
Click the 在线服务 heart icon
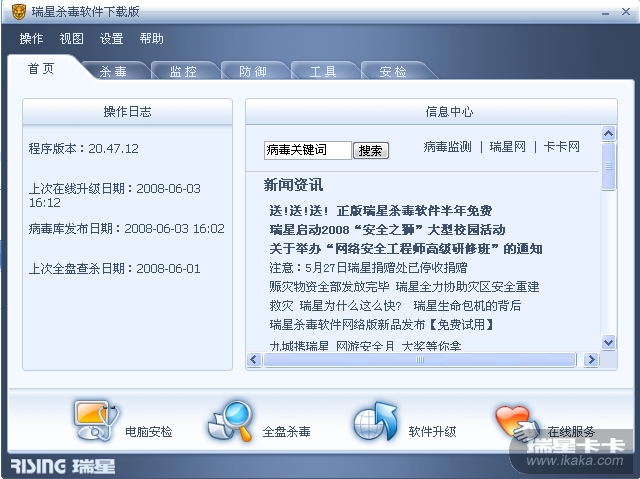coord(517,423)
